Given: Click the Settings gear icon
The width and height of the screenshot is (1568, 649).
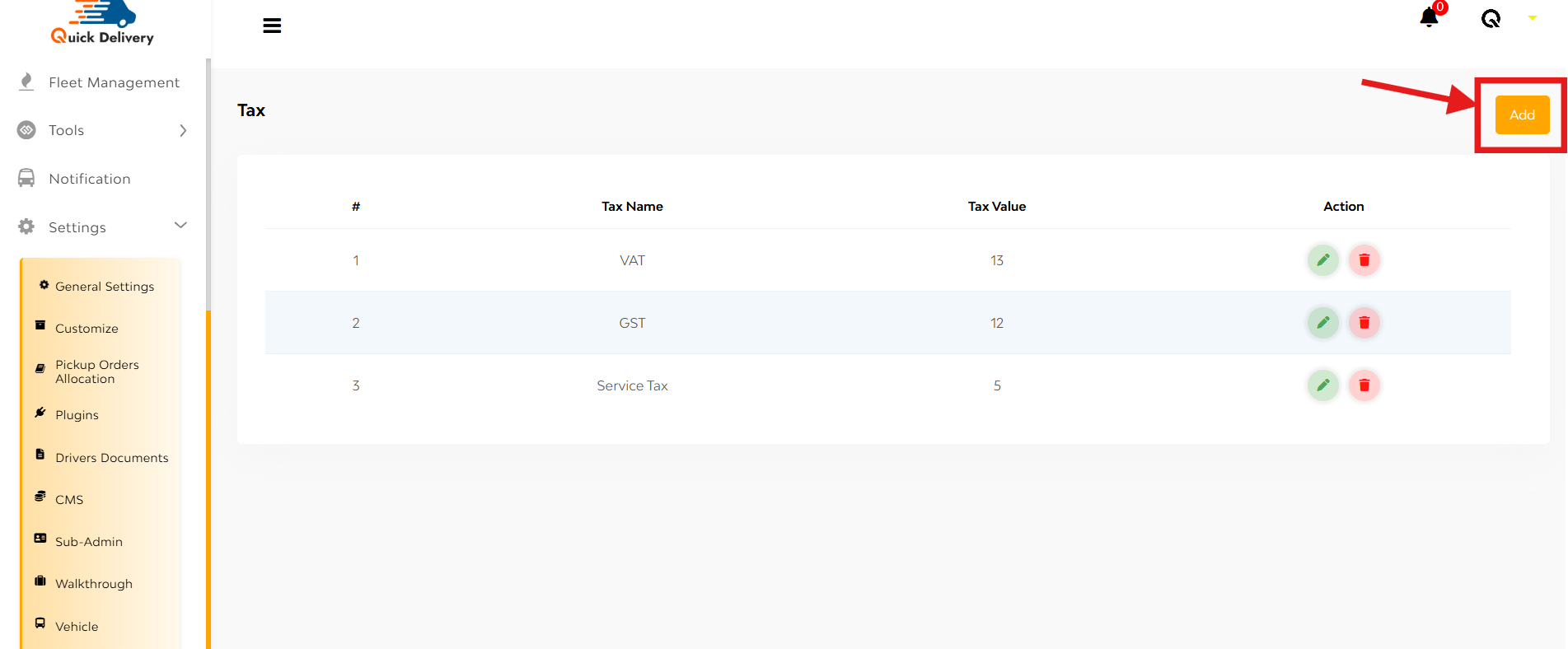Looking at the screenshot, I should click(x=26, y=226).
